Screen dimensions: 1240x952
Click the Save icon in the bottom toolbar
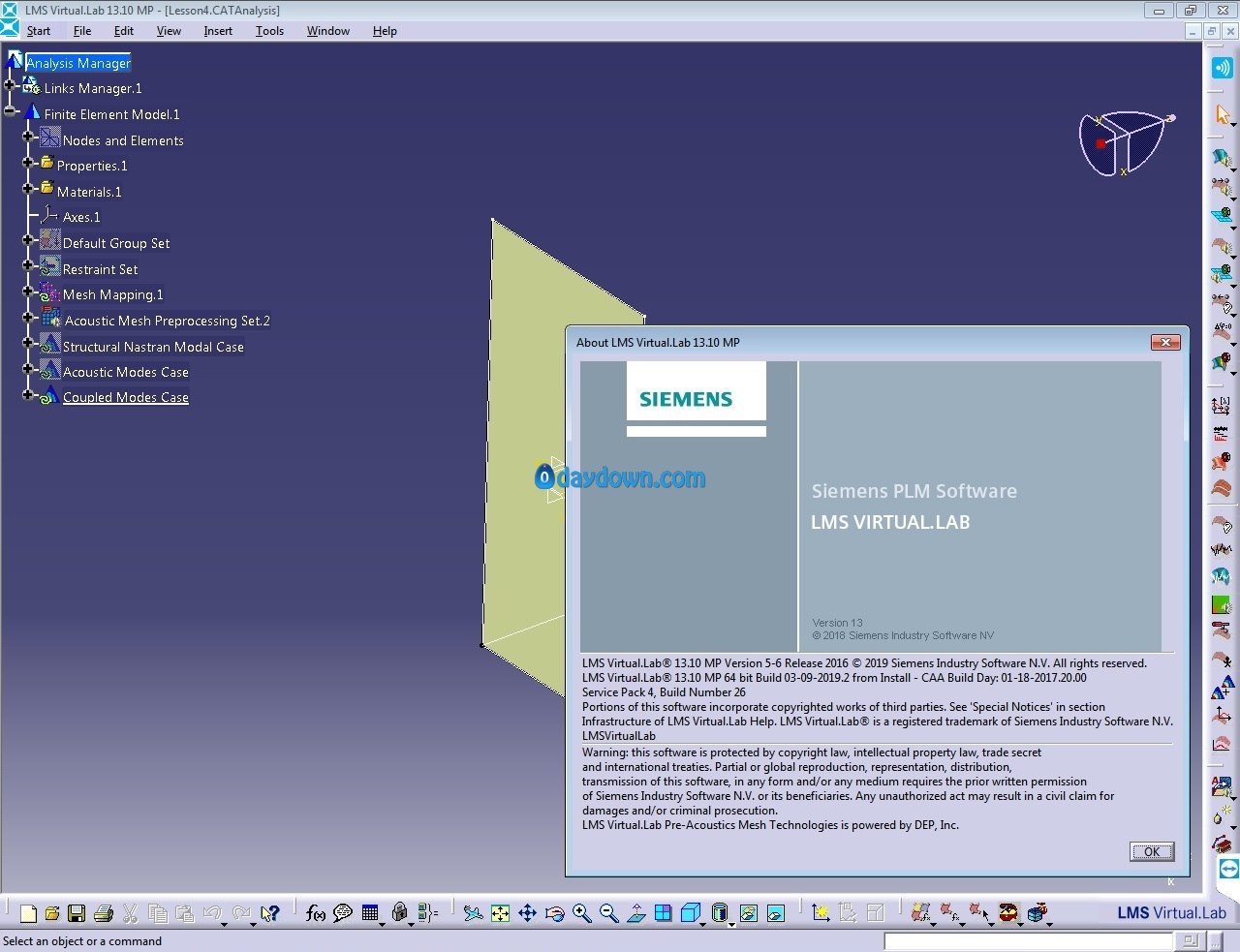point(77,912)
